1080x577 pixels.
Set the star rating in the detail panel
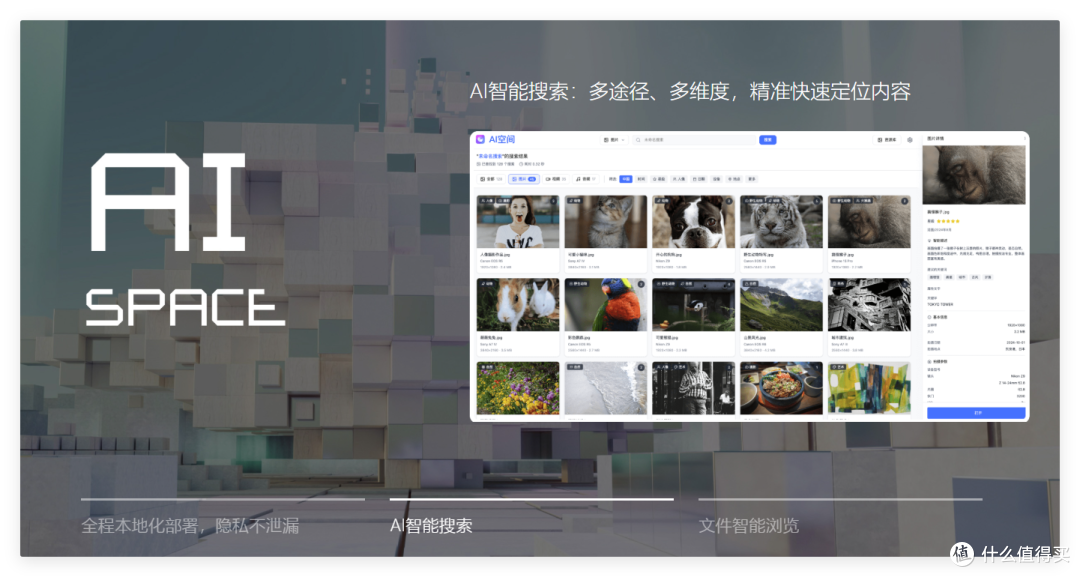tap(948, 221)
